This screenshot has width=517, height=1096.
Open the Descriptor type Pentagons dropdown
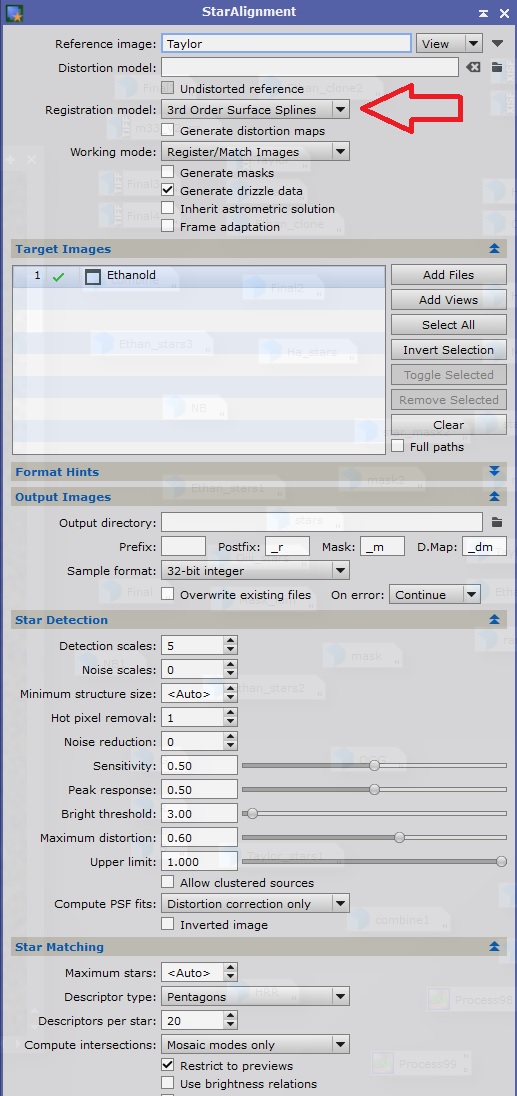click(x=255, y=997)
